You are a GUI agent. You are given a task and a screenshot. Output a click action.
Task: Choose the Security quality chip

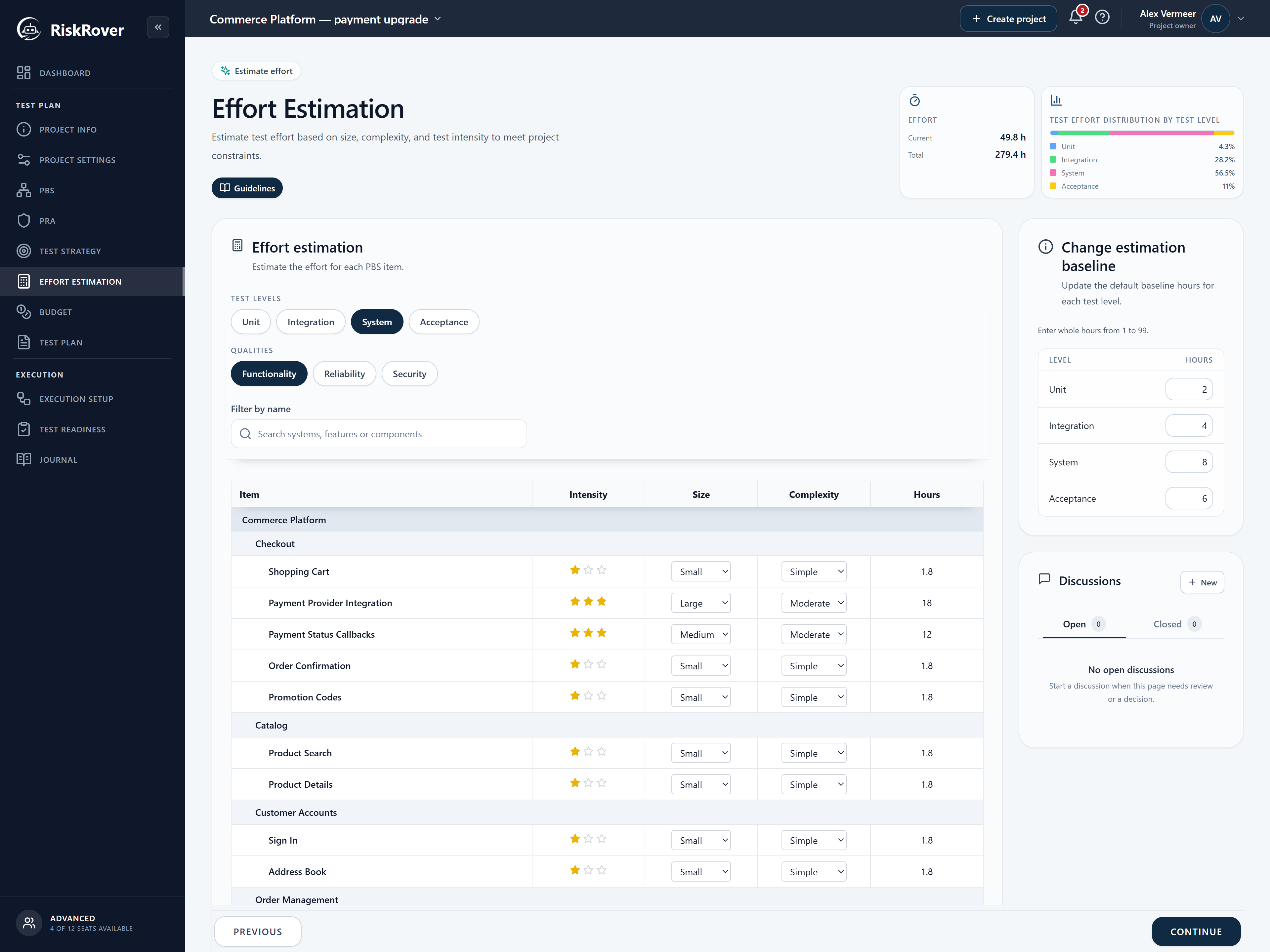coord(409,374)
